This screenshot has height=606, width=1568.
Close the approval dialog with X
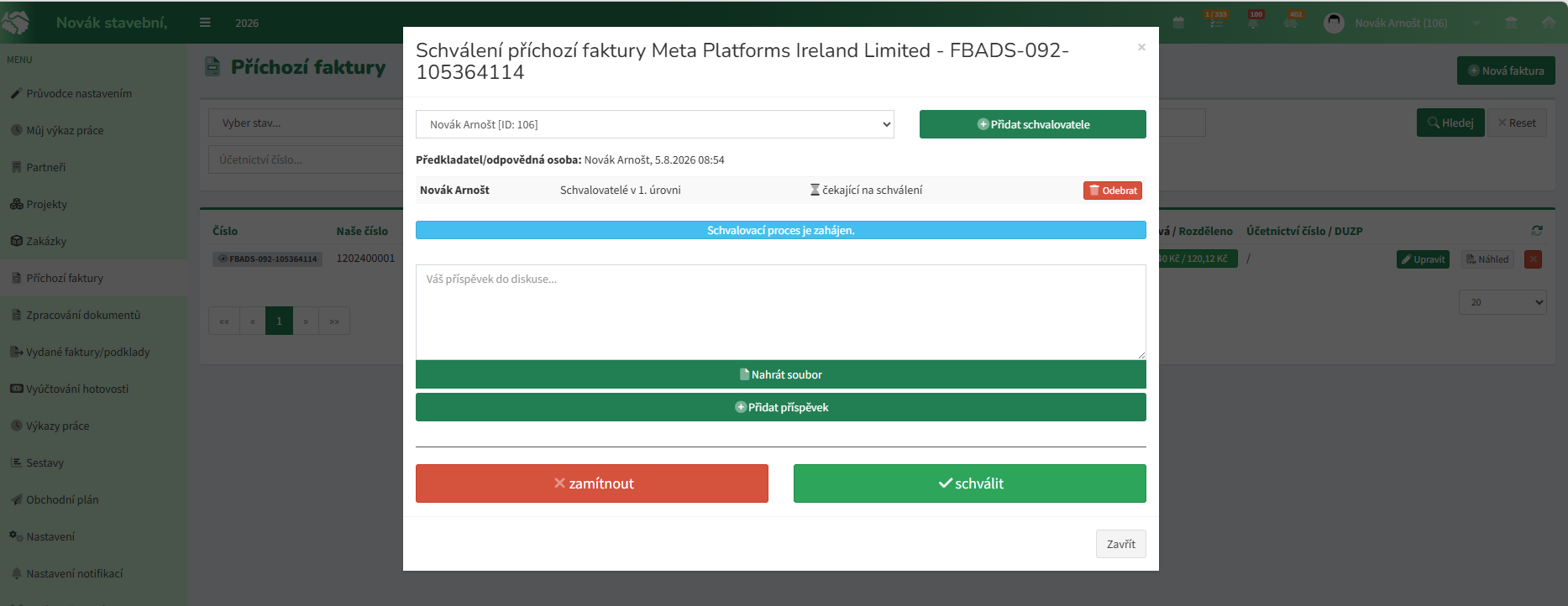1141,47
